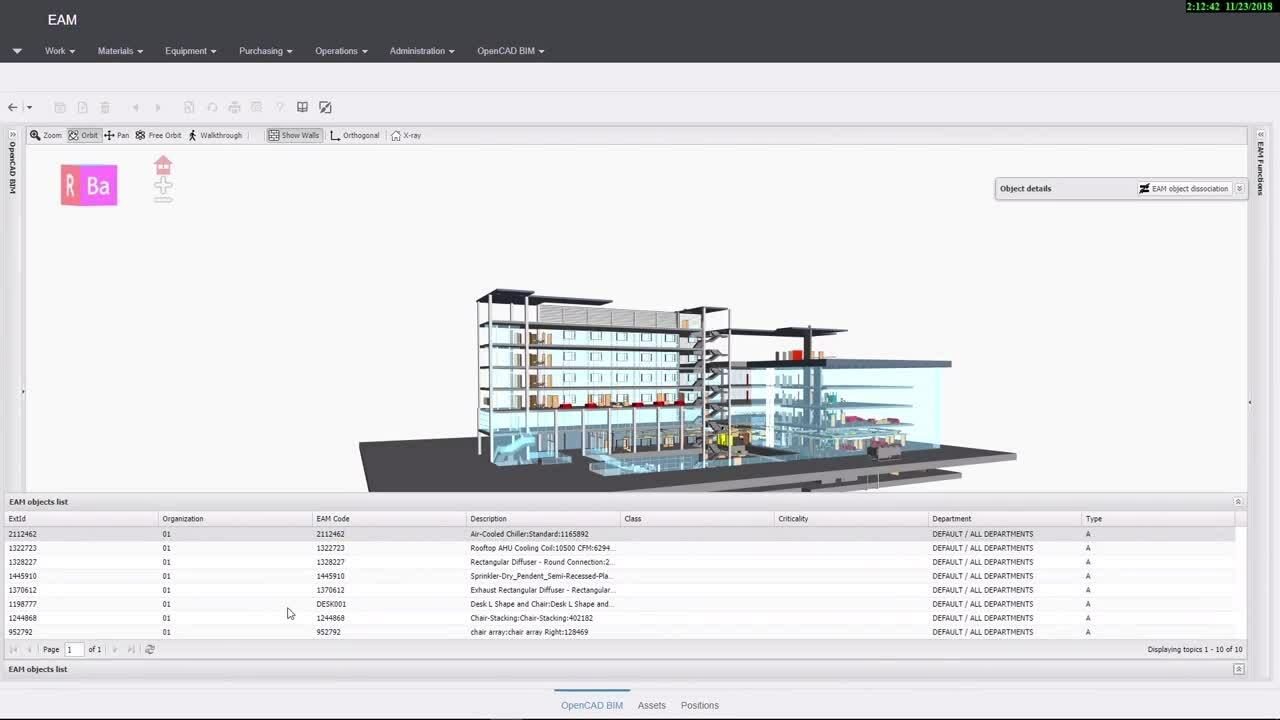Viewport: 1280px width, 720px height.
Task: Toggle X-ray rendering mode
Action: (406, 135)
